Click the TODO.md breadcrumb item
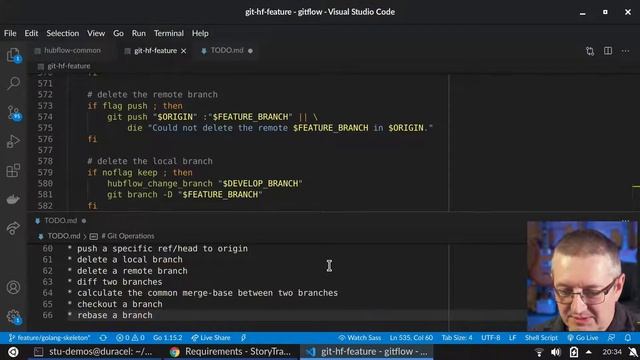This screenshot has width=640, height=360. 64,236
